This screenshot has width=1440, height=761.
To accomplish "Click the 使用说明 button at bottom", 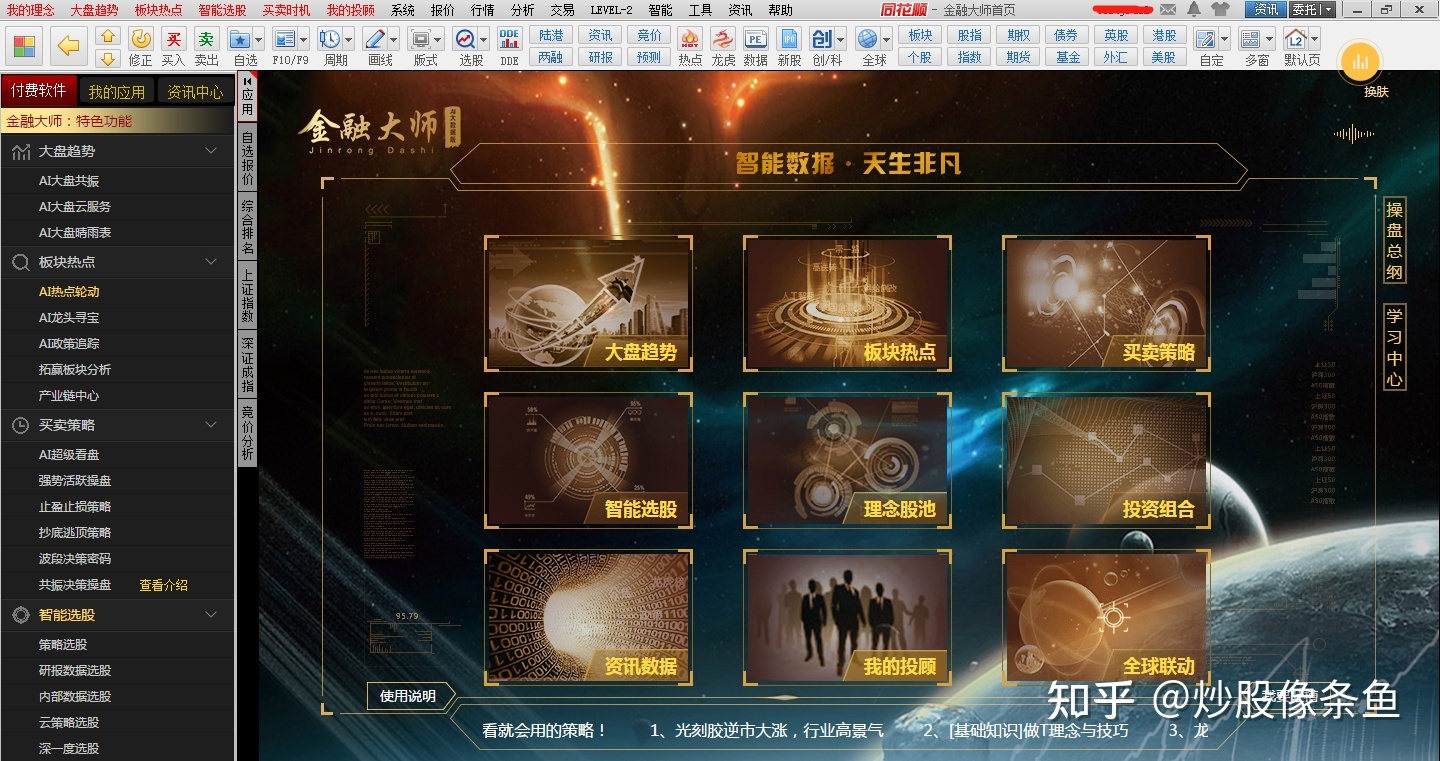I will pos(411,695).
